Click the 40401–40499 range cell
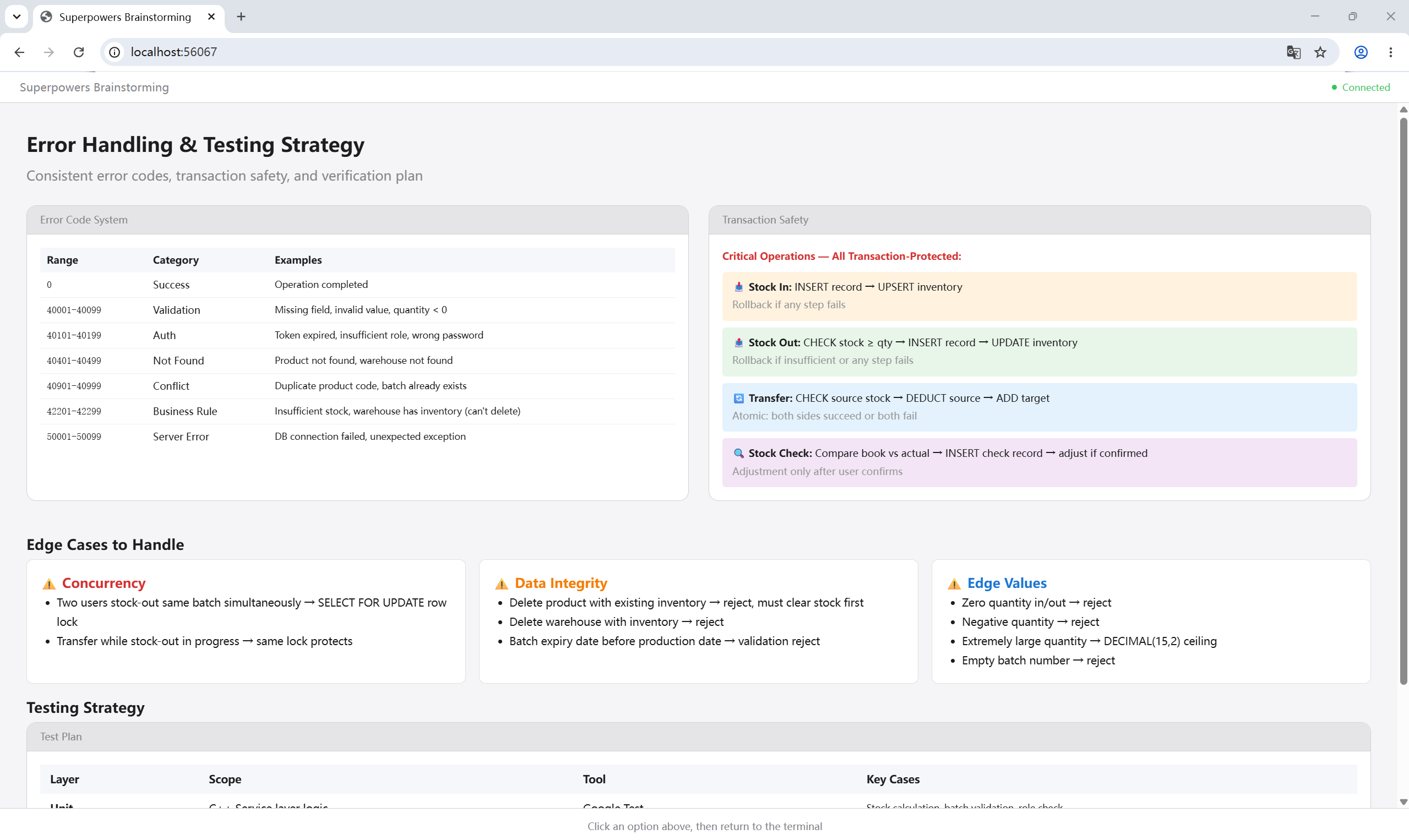 coord(74,361)
